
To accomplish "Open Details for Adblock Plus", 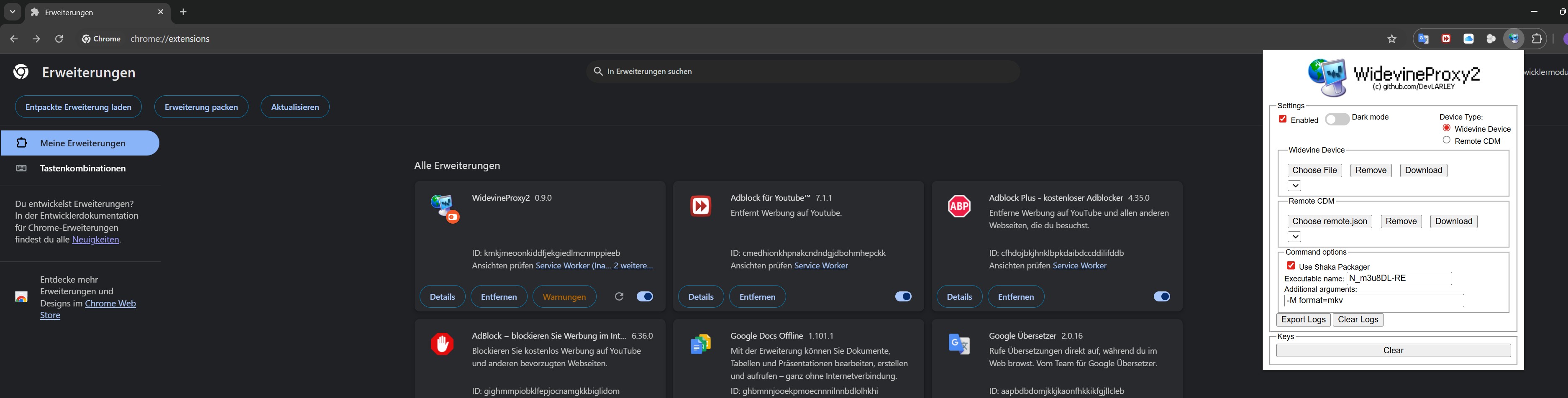I will (959, 296).
